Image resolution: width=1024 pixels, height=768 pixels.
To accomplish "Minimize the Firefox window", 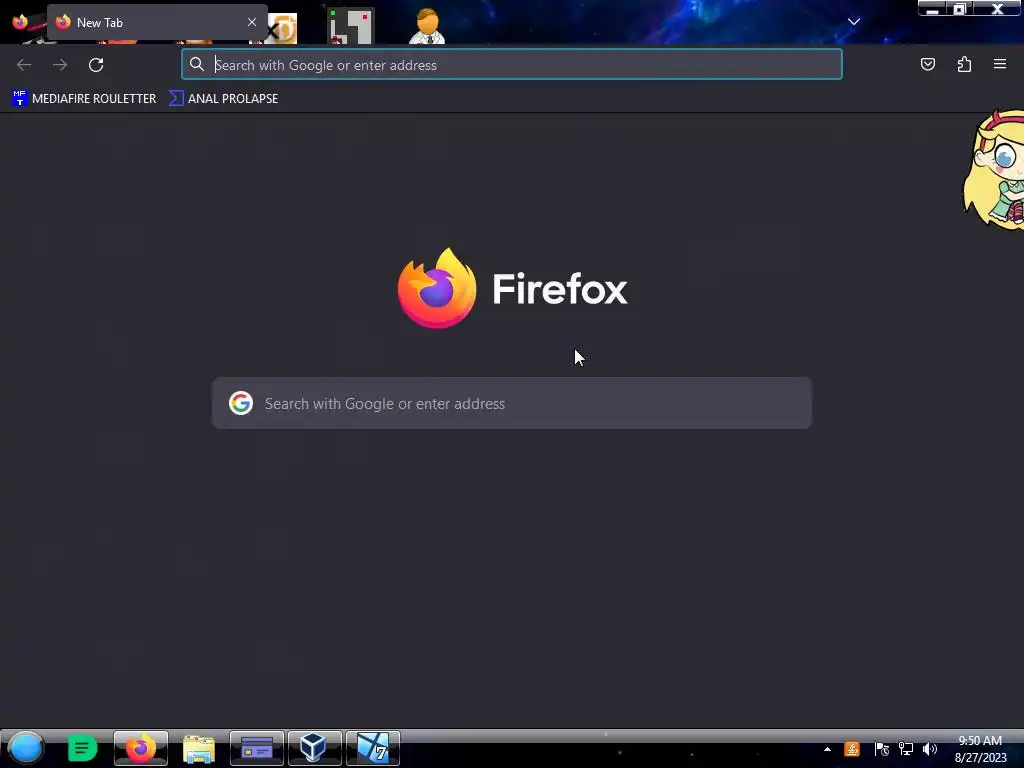I will point(933,8).
